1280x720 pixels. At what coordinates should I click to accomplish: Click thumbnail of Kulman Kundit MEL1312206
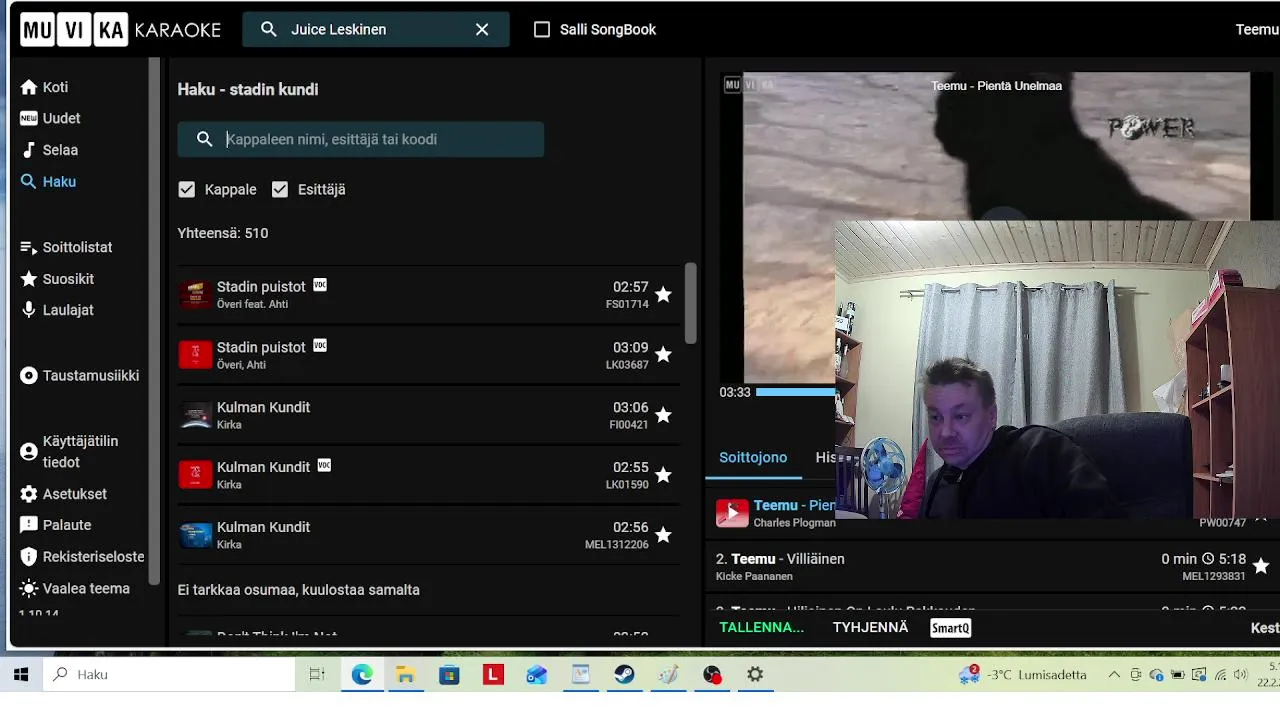(x=195, y=535)
